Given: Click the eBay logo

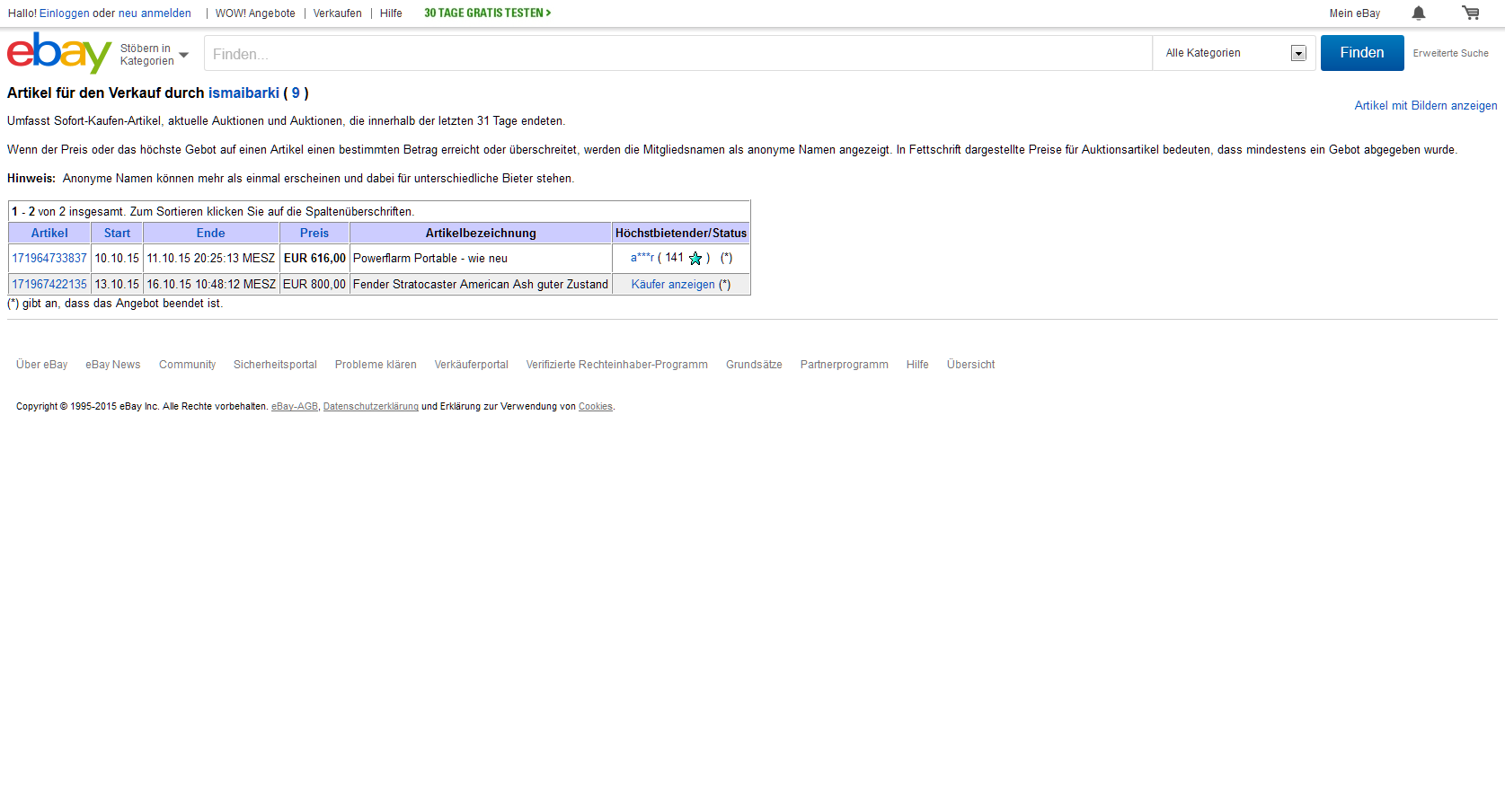Looking at the screenshot, I should point(58,53).
